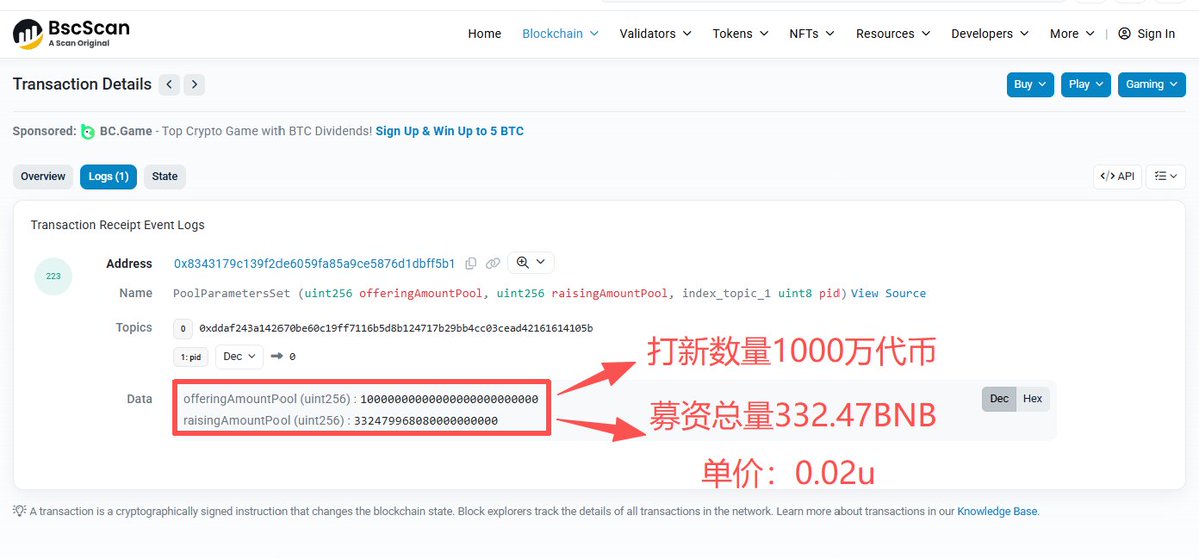Switch data display to Hex

click(x=1032, y=398)
